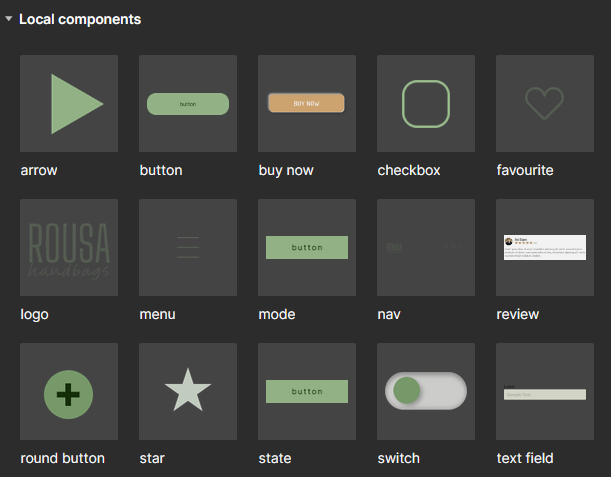Select the favourite heart component
Viewport: 611px width, 477px height.
[545, 103]
